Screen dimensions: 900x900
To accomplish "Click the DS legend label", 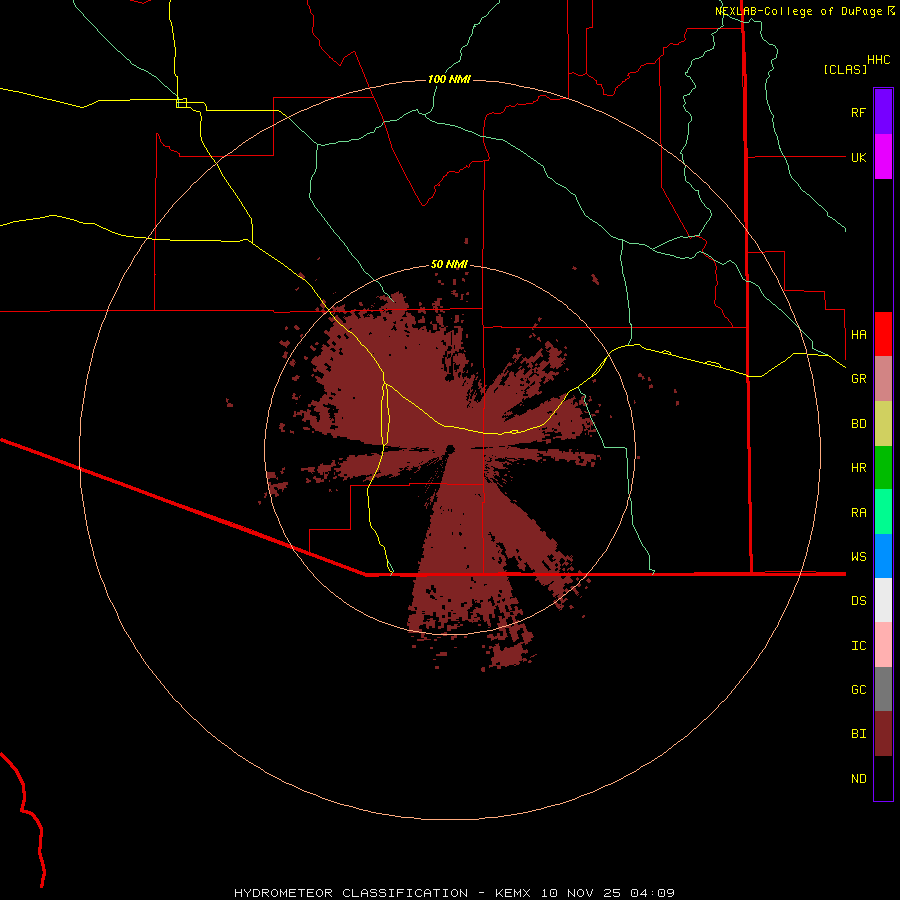I will (x=858, y=601).
